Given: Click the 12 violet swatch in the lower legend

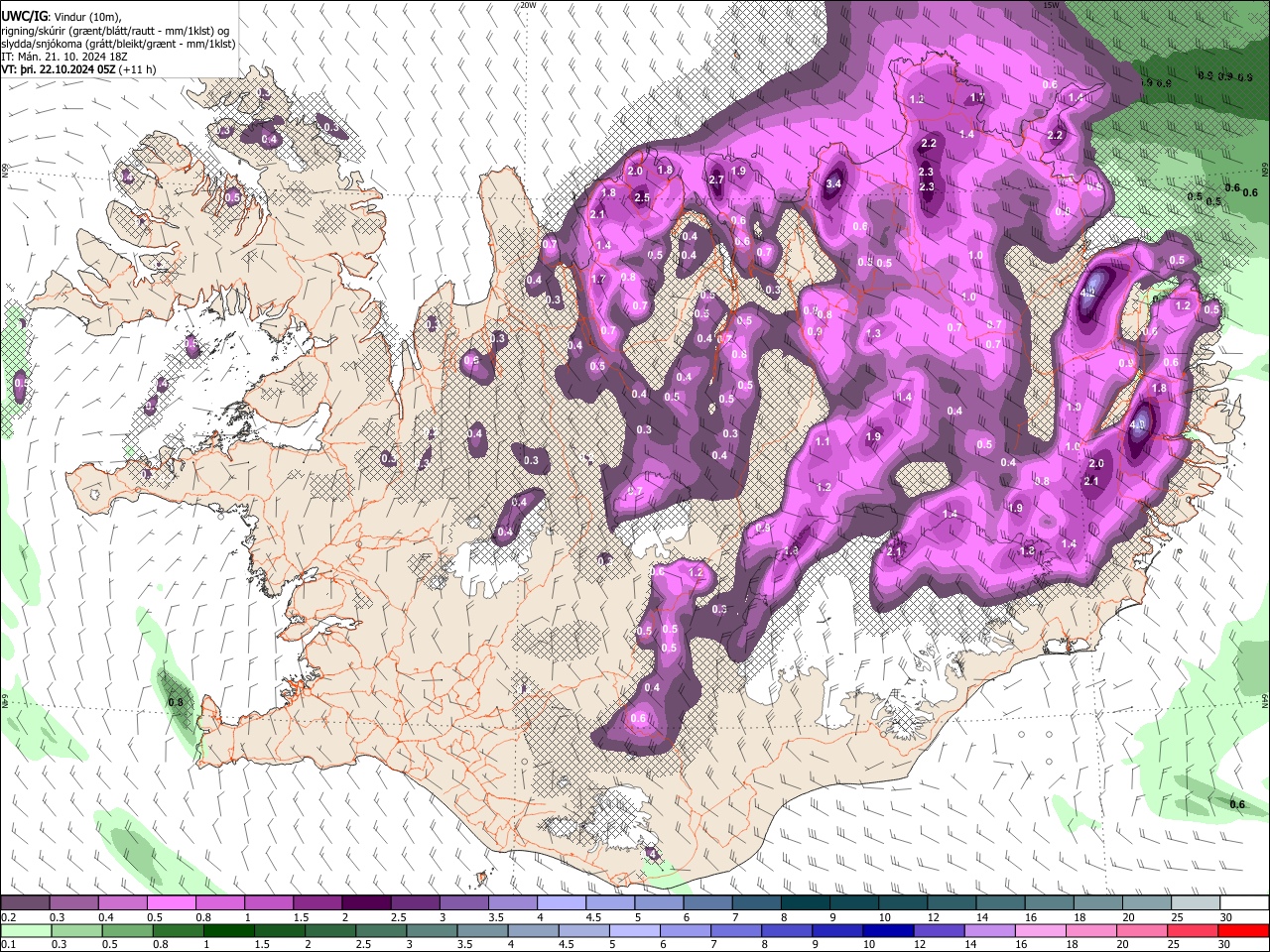Looking at the screenshot, I should click(x=941, y=930).
